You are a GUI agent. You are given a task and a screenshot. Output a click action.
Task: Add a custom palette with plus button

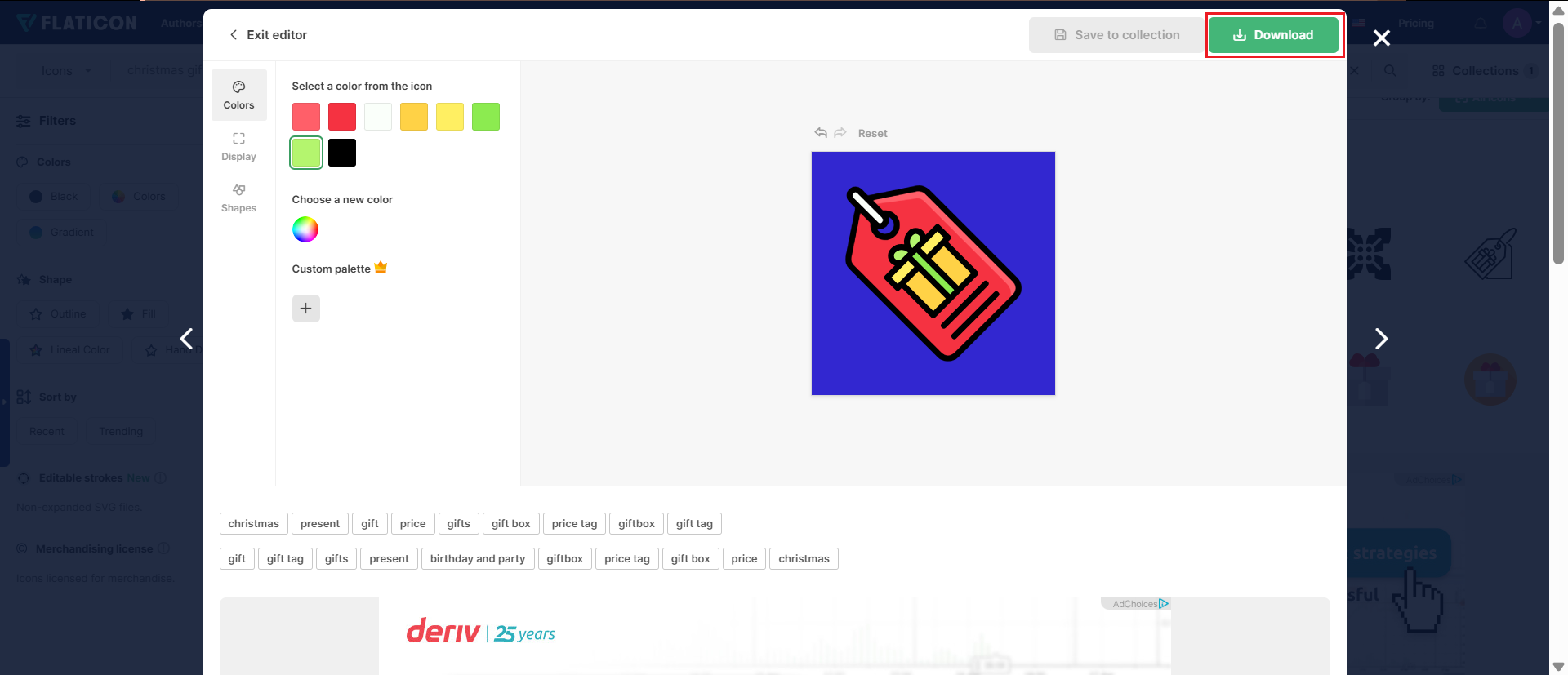306,309
